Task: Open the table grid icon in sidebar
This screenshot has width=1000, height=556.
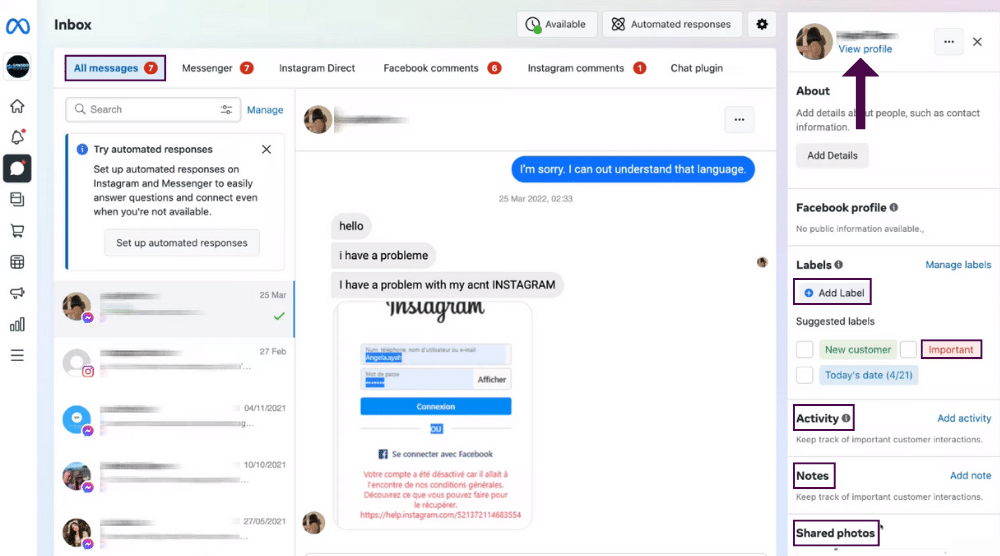Action: point(17,261)
